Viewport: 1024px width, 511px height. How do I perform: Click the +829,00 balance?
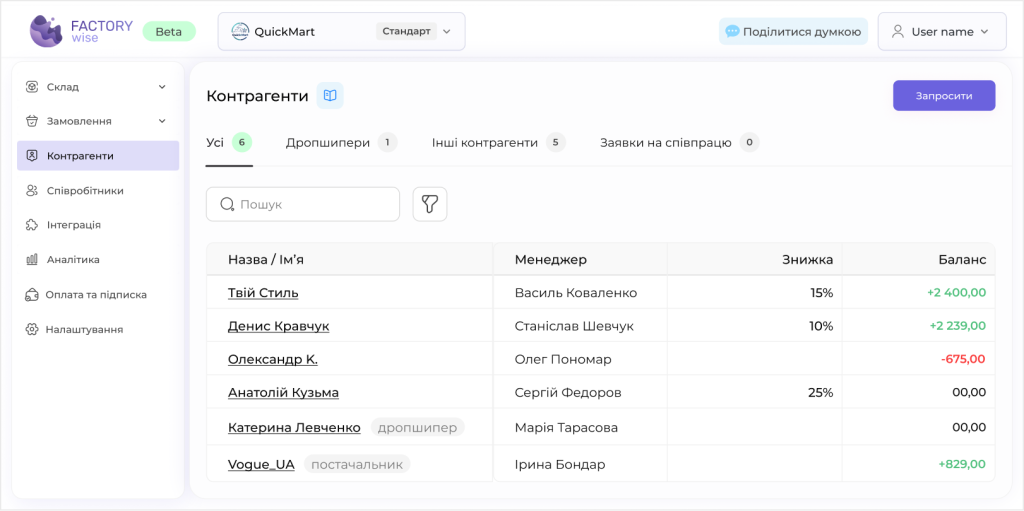coord(962,465)
